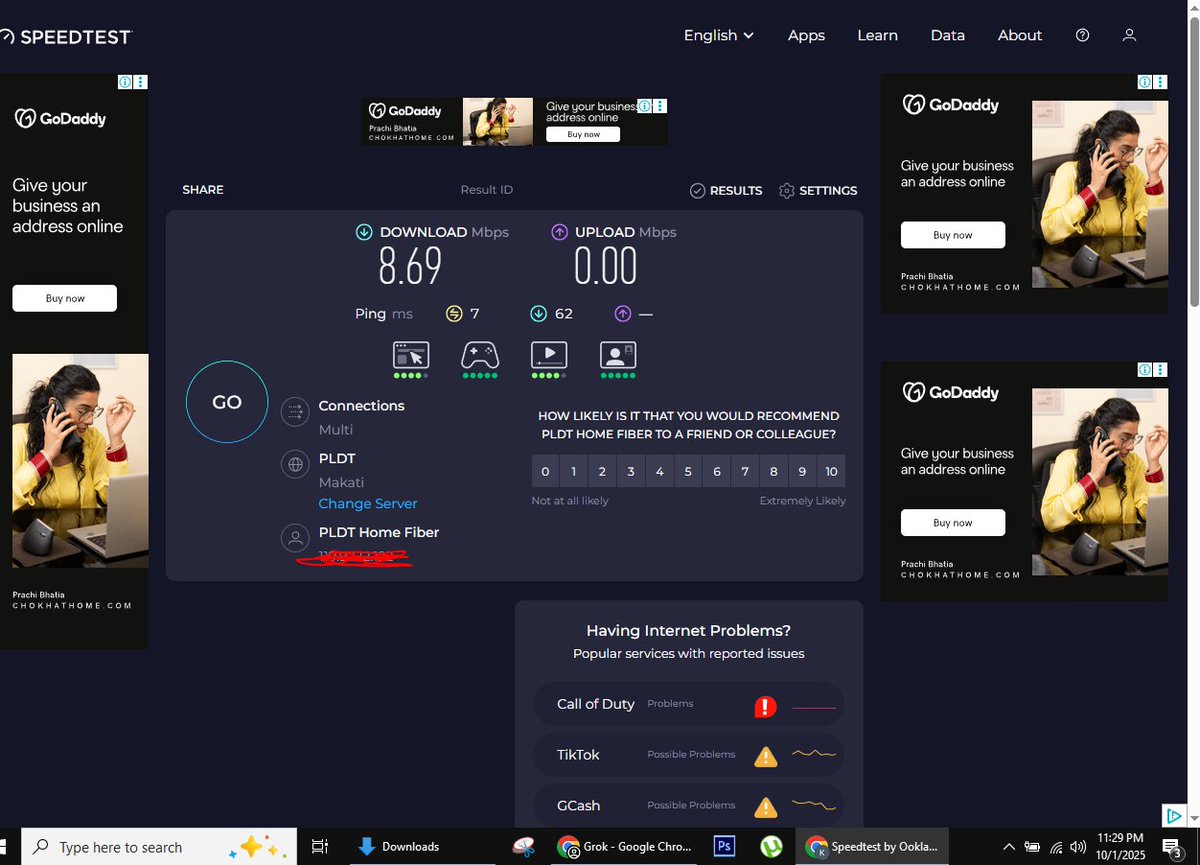Rate recommendation score 9
The image size is (1200, 865).
coord(802,471)
